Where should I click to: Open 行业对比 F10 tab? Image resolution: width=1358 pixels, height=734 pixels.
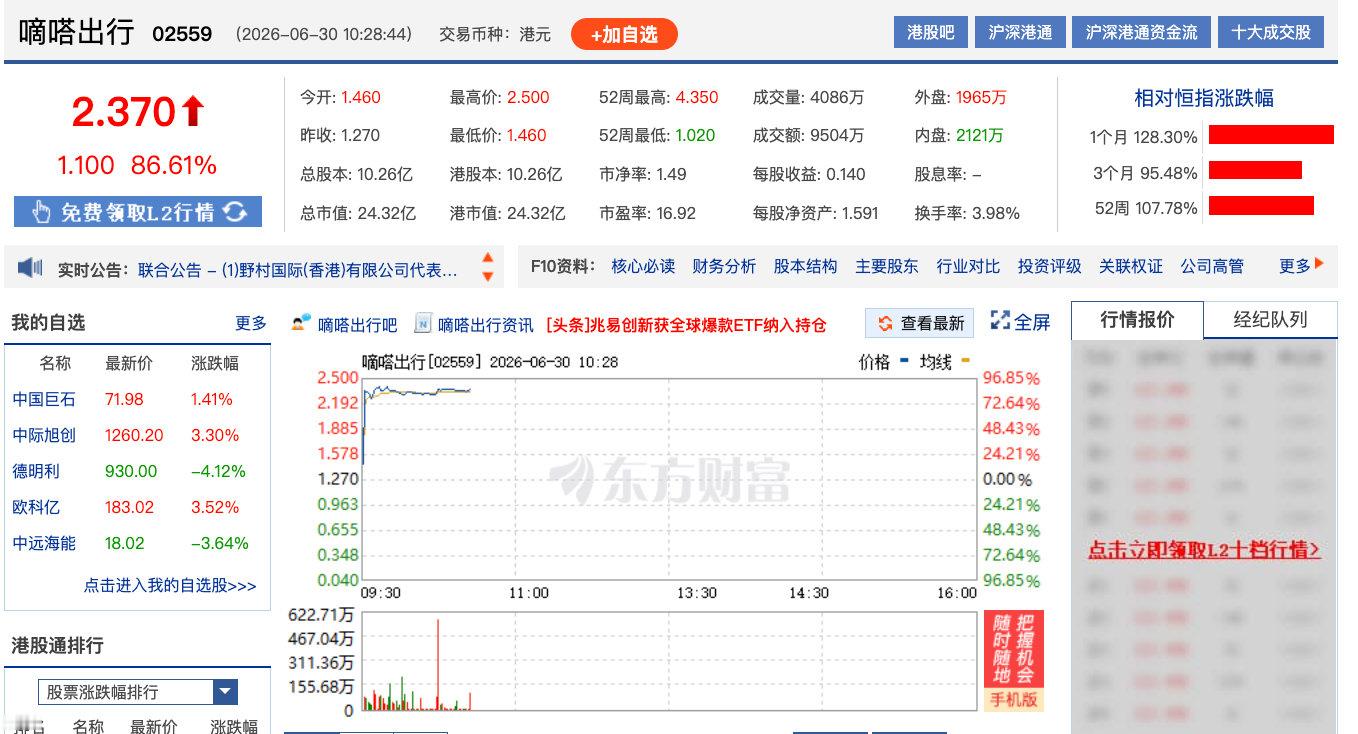click(x=968, y=266)
